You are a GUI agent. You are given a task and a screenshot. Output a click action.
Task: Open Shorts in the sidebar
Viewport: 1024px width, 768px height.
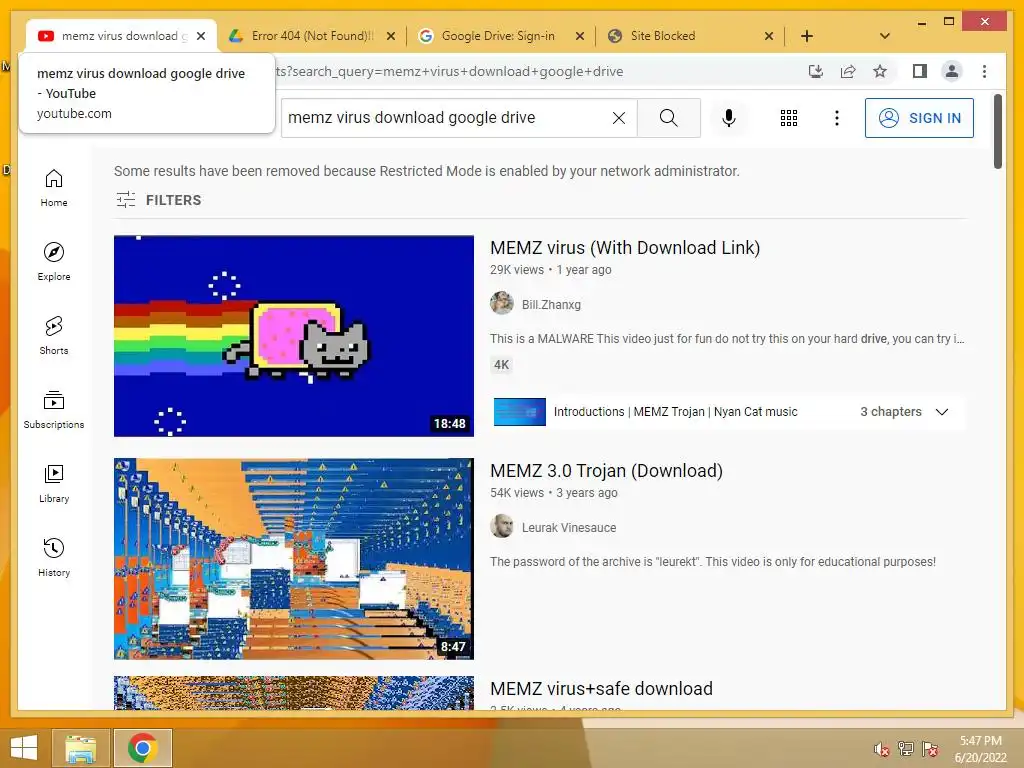54,336
